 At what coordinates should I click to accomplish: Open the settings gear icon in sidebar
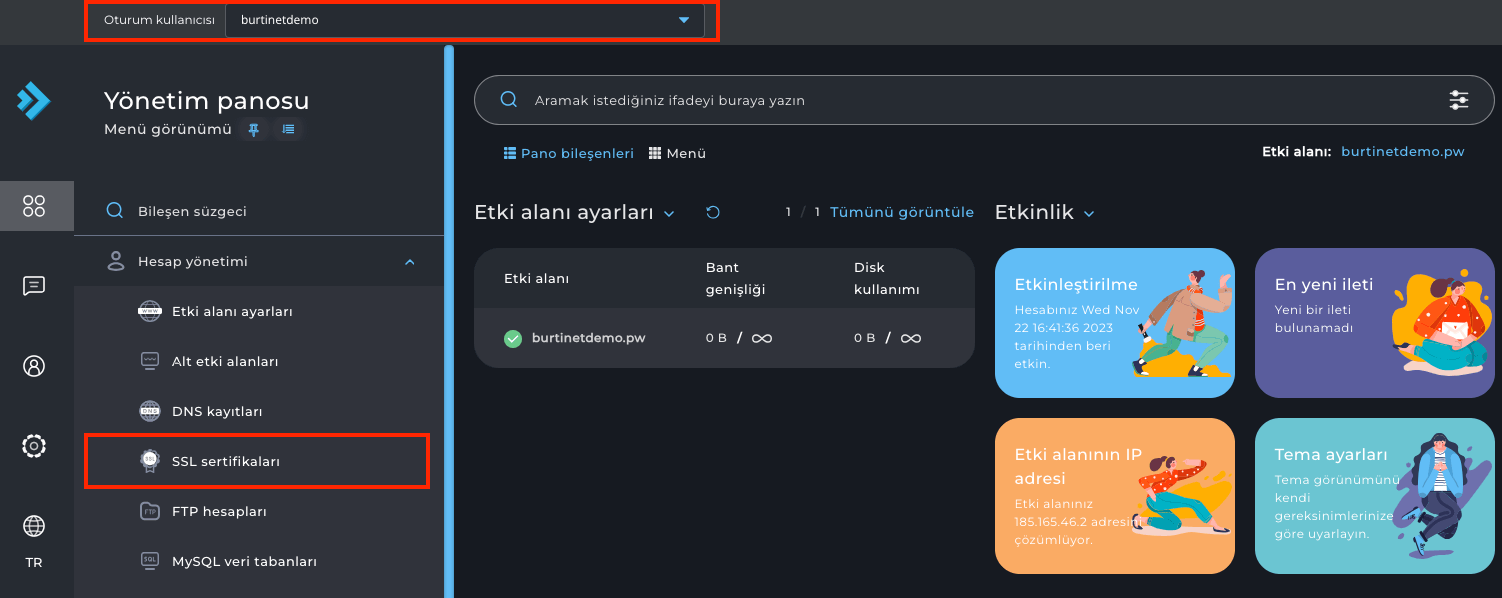(34, 446)
